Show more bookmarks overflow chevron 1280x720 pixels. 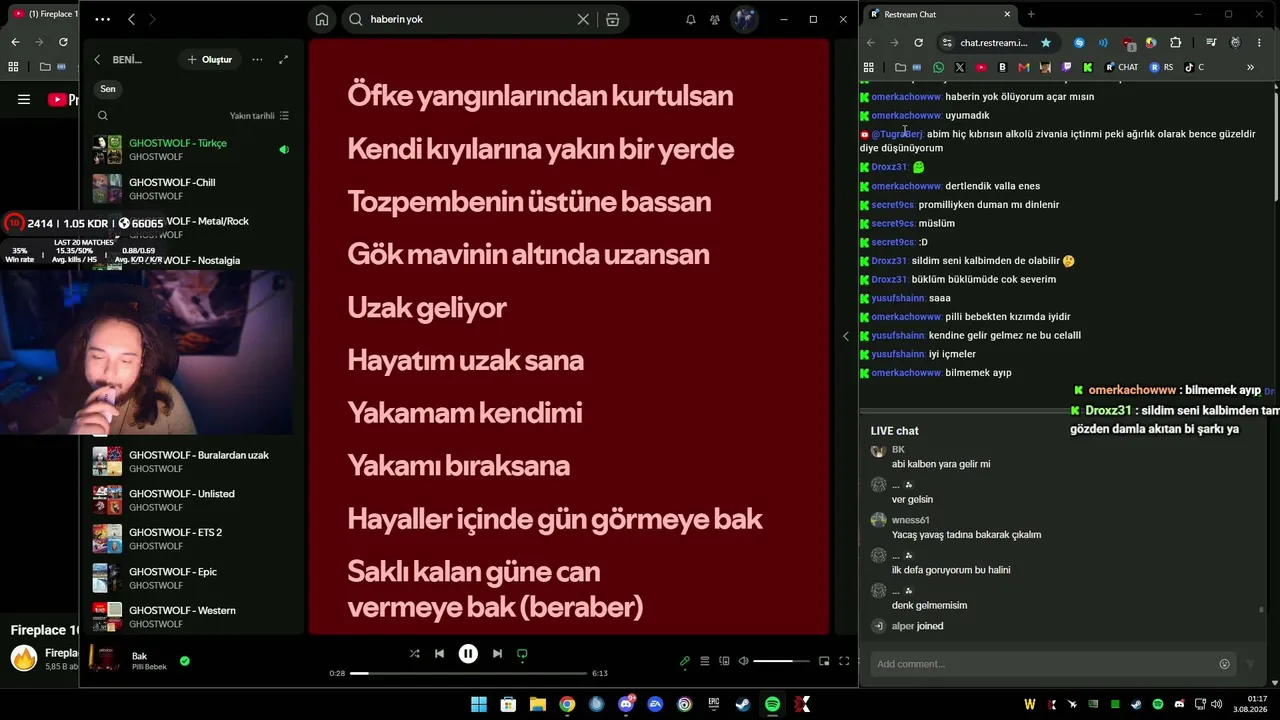tap(1250, 68)
